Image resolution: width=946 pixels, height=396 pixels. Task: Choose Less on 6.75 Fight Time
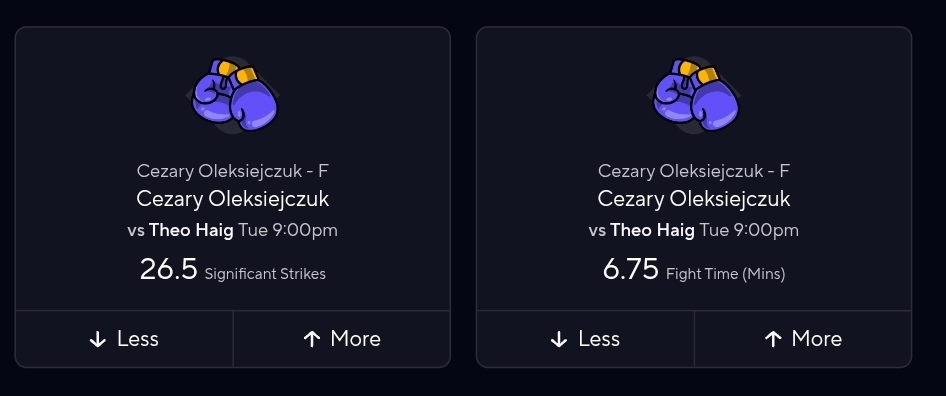(x=585, y=339)
